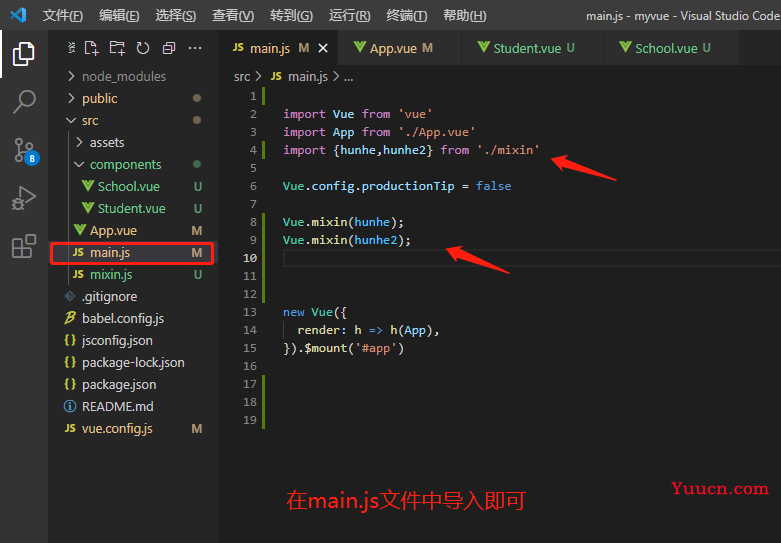The height and width of the screenshot is (543, 781).
Task: Click the Babel icon beside babel.config.js
Action: point(70,318)
